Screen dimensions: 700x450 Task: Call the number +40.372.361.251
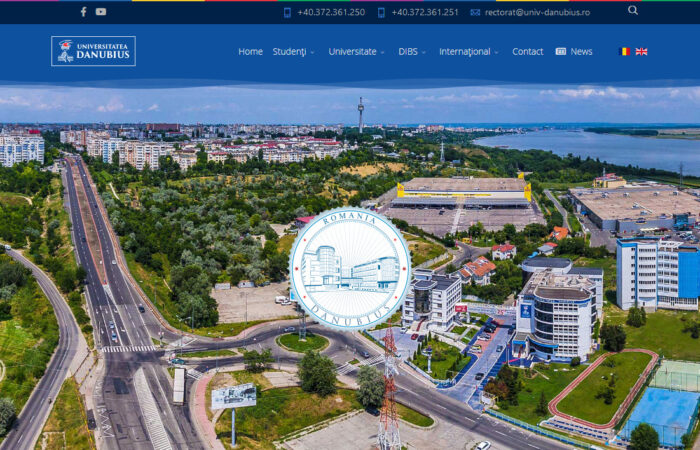pyautogui.click(x=425, y=12)
